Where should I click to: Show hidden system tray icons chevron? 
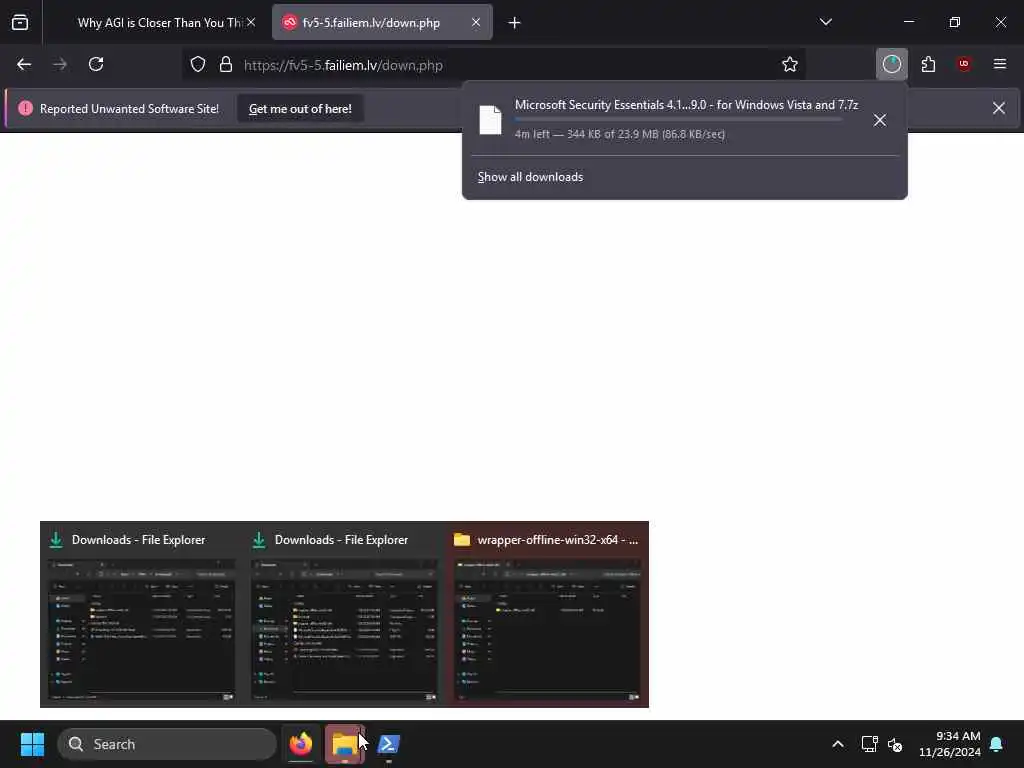tap(837, 744)
